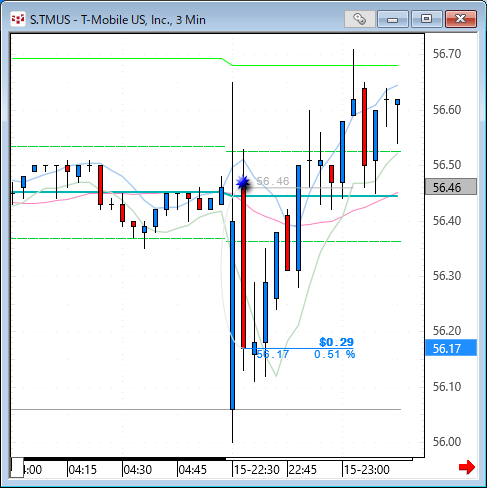Click the 04:15 time axis label
Screen dimensions: 487x488
click(82, 470)
